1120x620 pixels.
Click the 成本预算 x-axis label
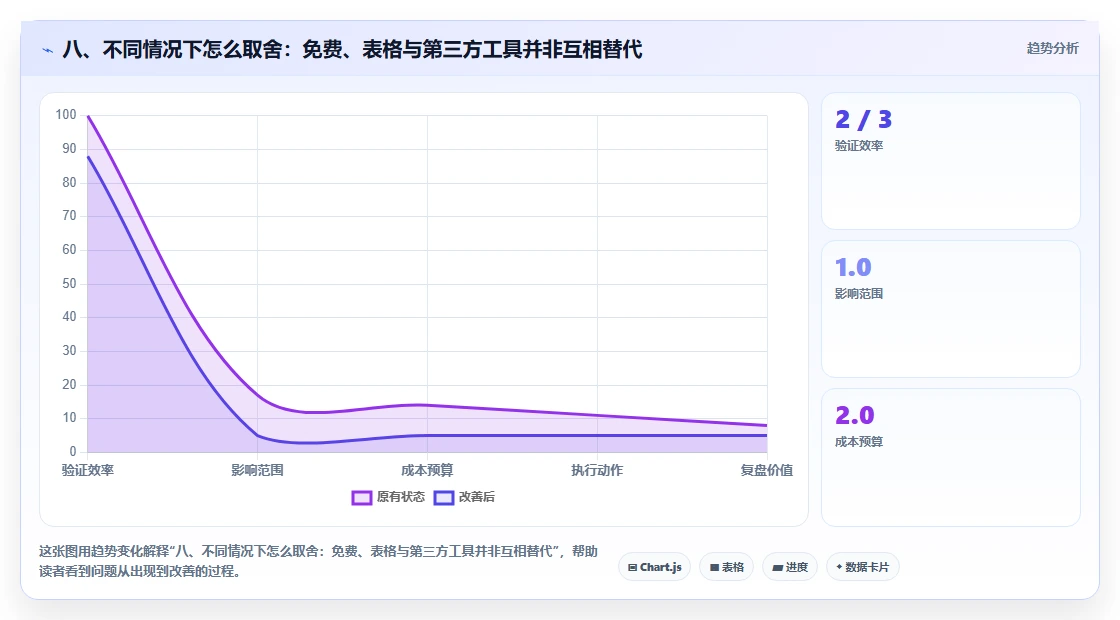pyautogui.click(x=427, y=470)
